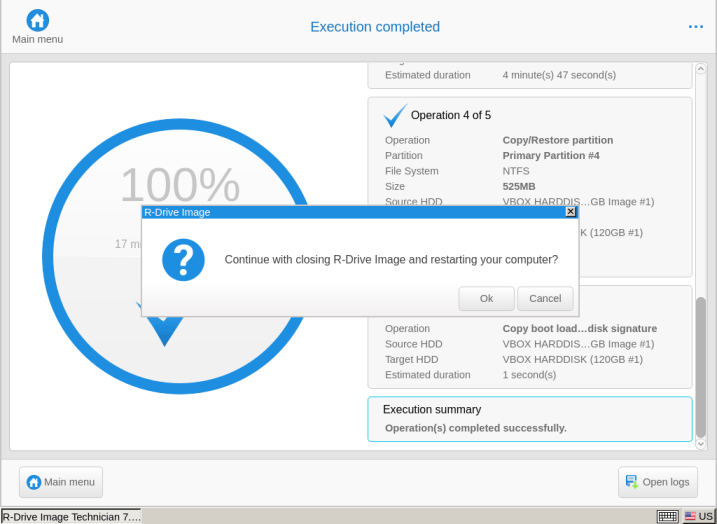Close the R-Drive Image dialog
Screen dimensions: 717x524
click(x=570, y=212)
